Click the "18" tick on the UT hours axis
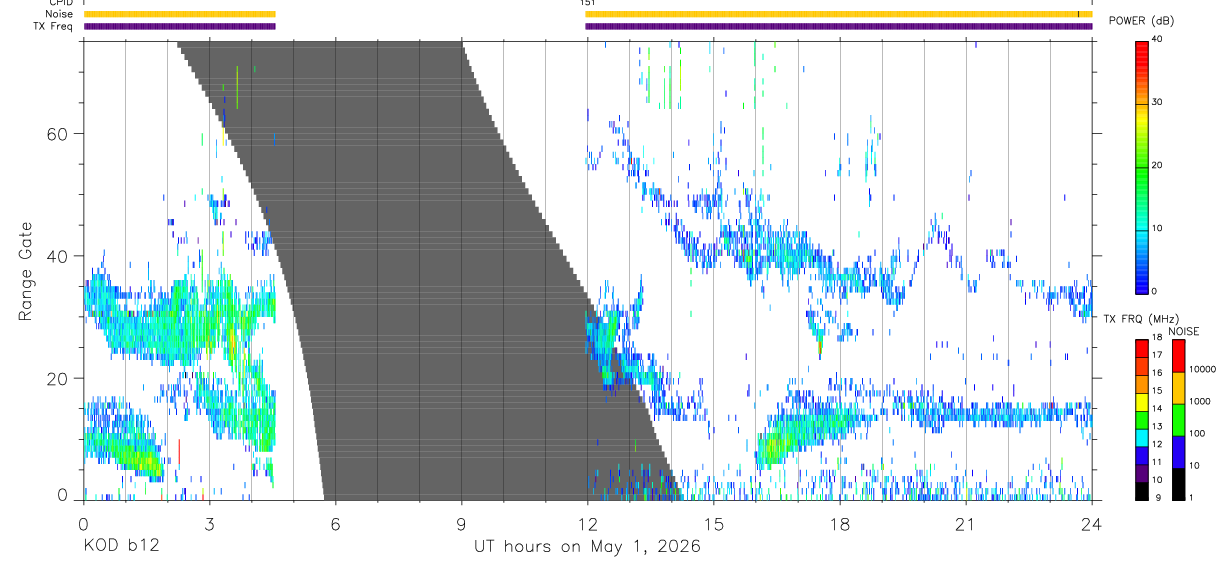The width and height of the screenshot is (1228, 567). [839, 523]
